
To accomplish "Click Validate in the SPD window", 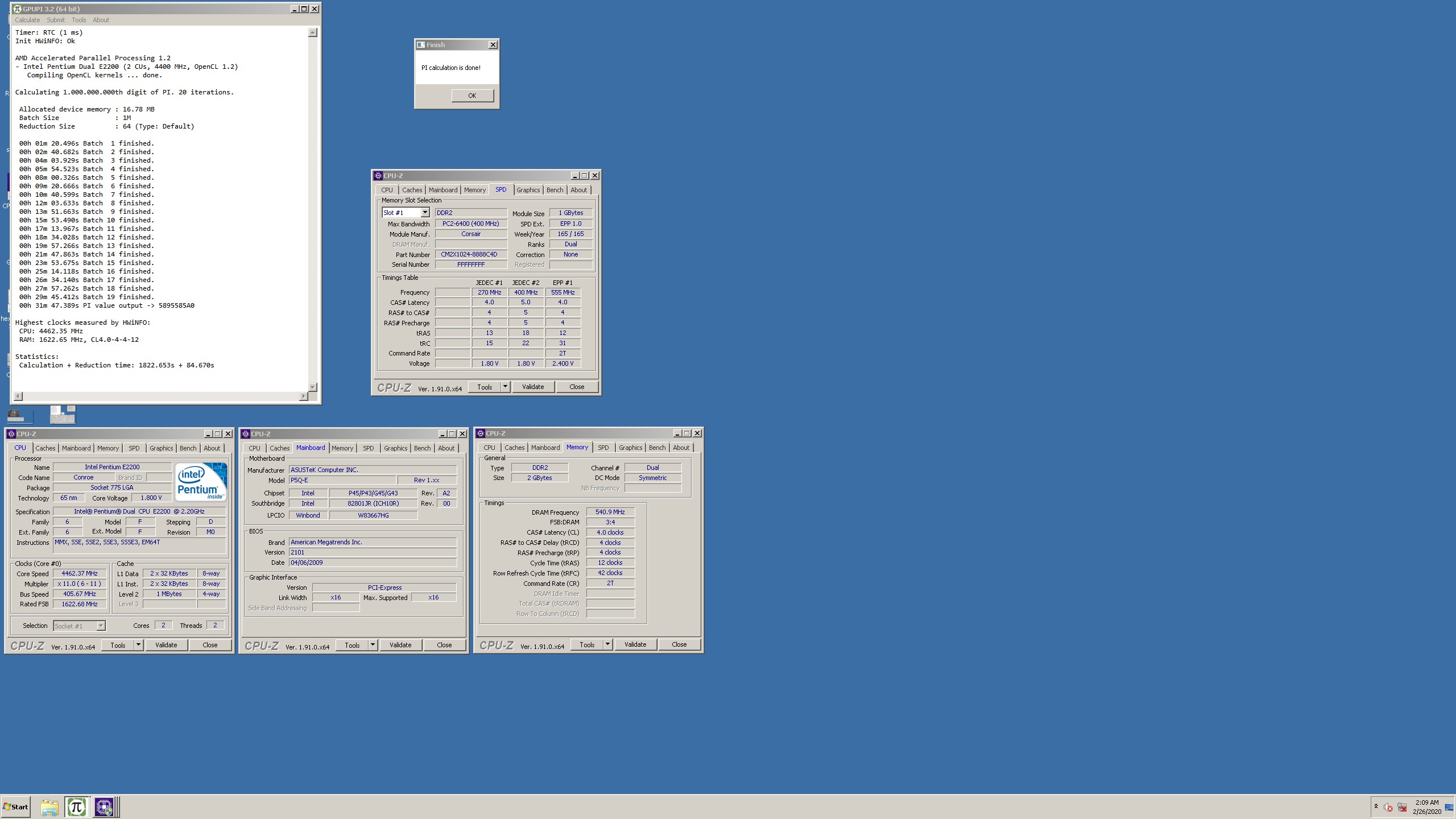I will [533, 387].
